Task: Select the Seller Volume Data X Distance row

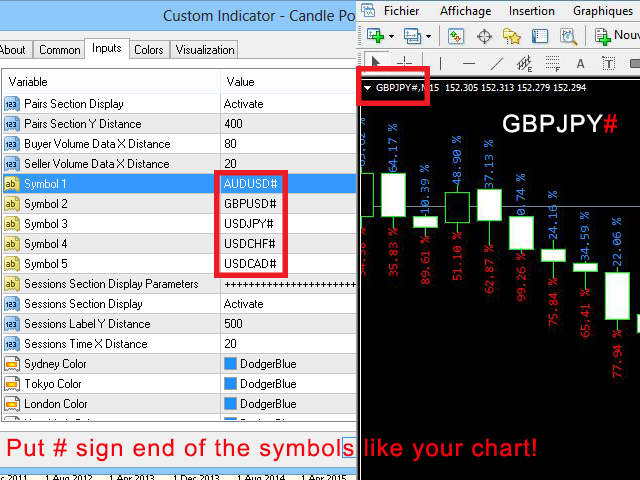Action: point(180,164)
